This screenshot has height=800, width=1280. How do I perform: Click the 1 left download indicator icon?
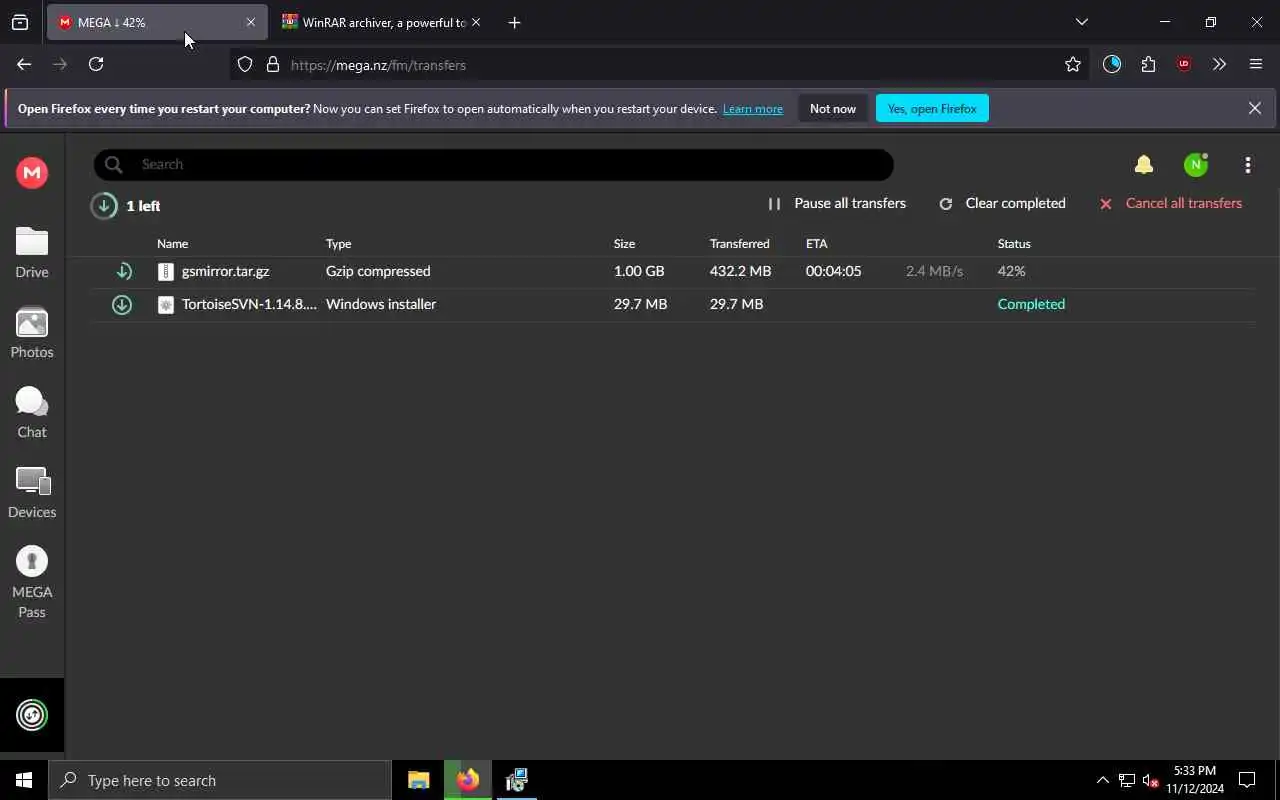103,205
